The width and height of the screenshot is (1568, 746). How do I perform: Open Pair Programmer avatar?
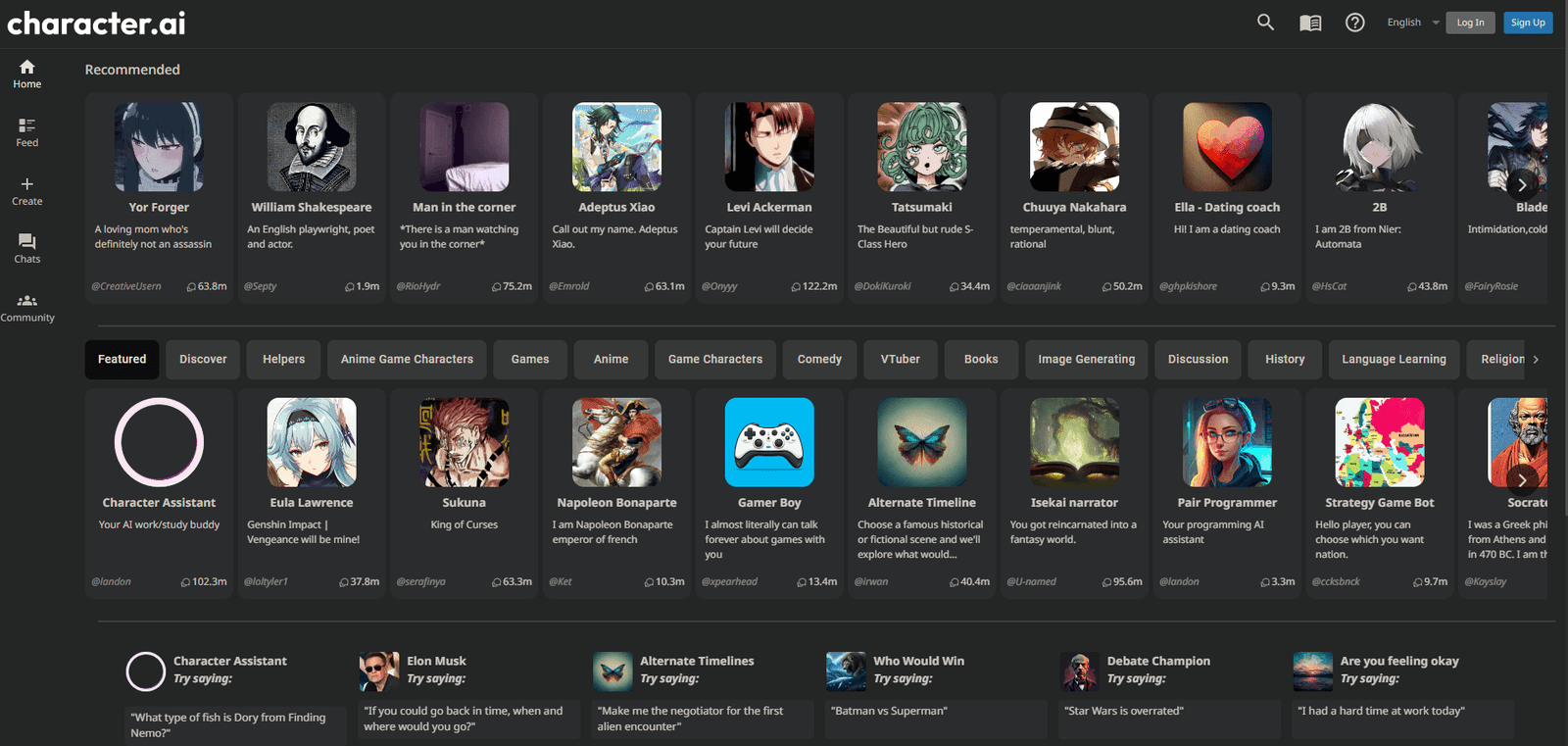click(1227, 442)
